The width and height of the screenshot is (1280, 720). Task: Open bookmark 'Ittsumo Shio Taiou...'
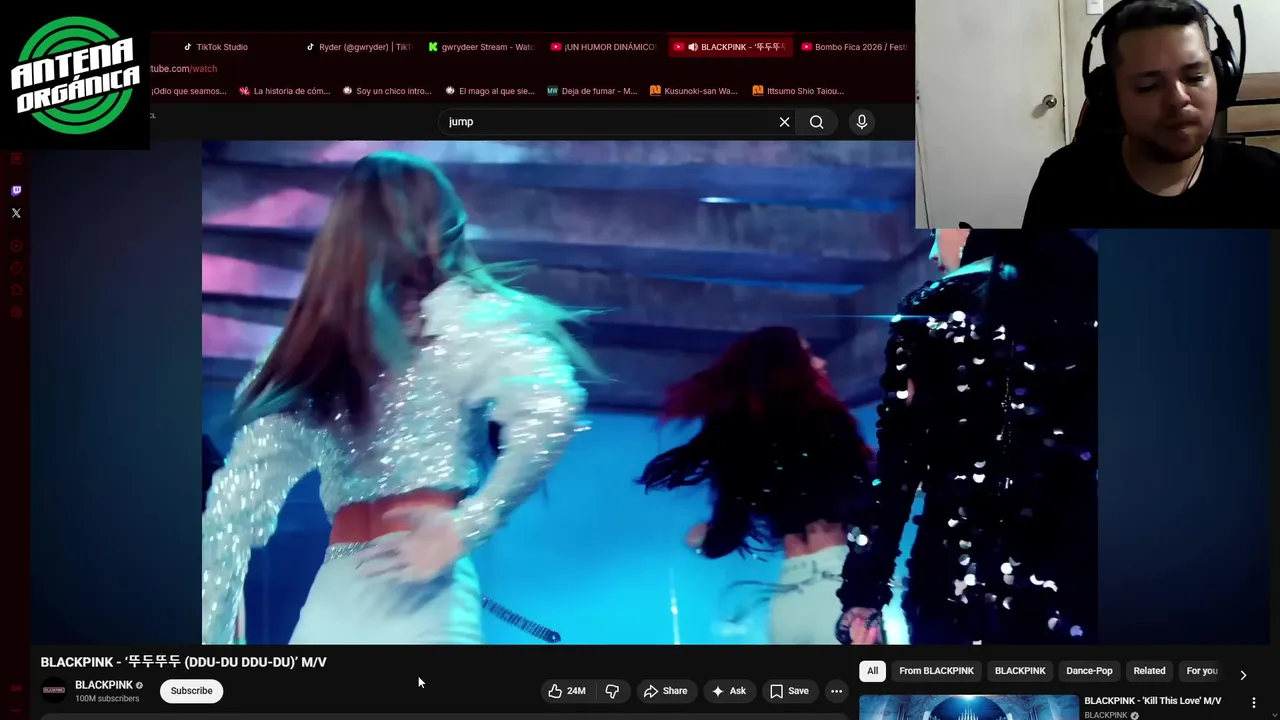798,91
